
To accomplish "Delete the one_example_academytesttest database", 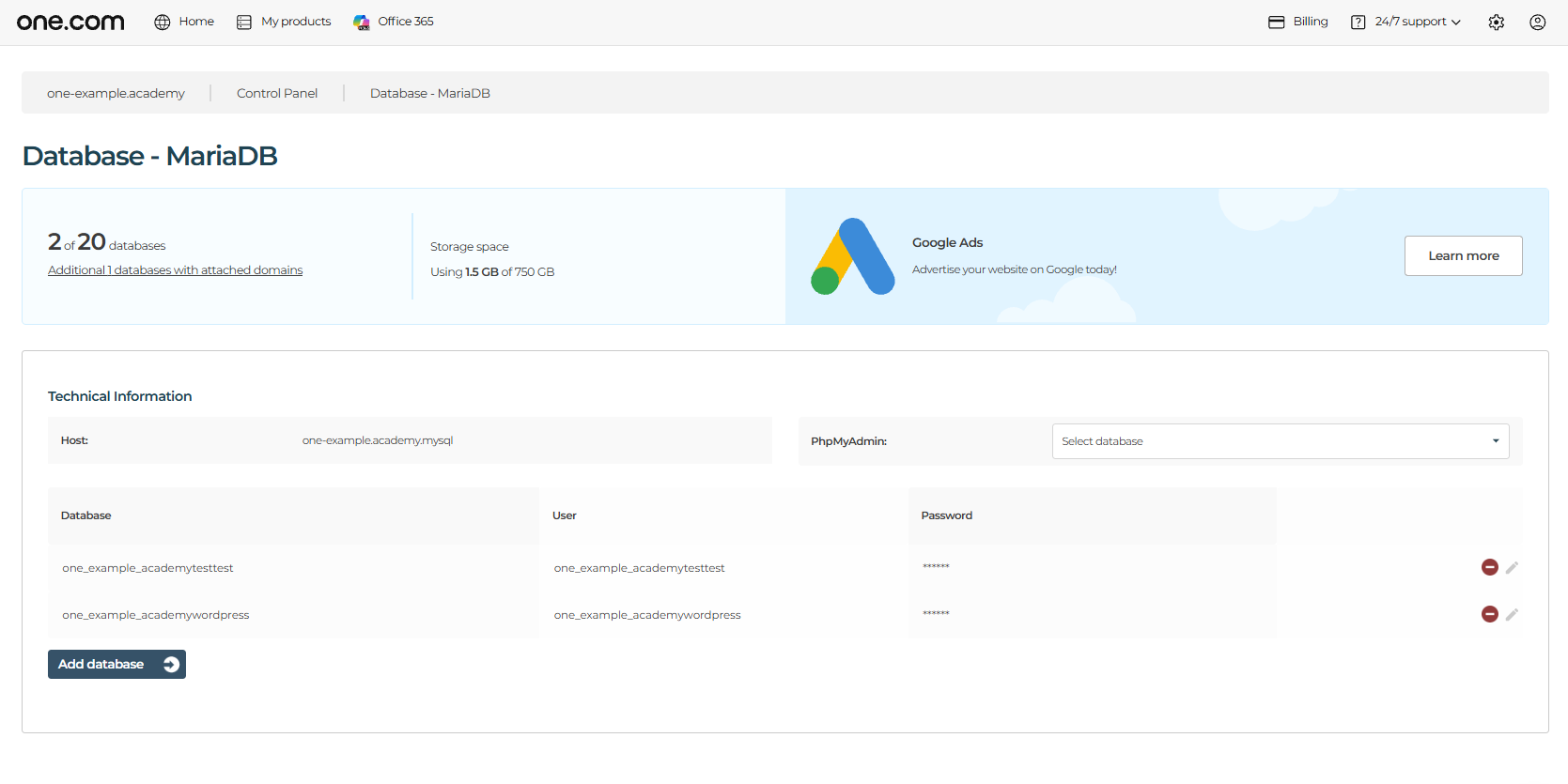I will [x=1490, y=567].
